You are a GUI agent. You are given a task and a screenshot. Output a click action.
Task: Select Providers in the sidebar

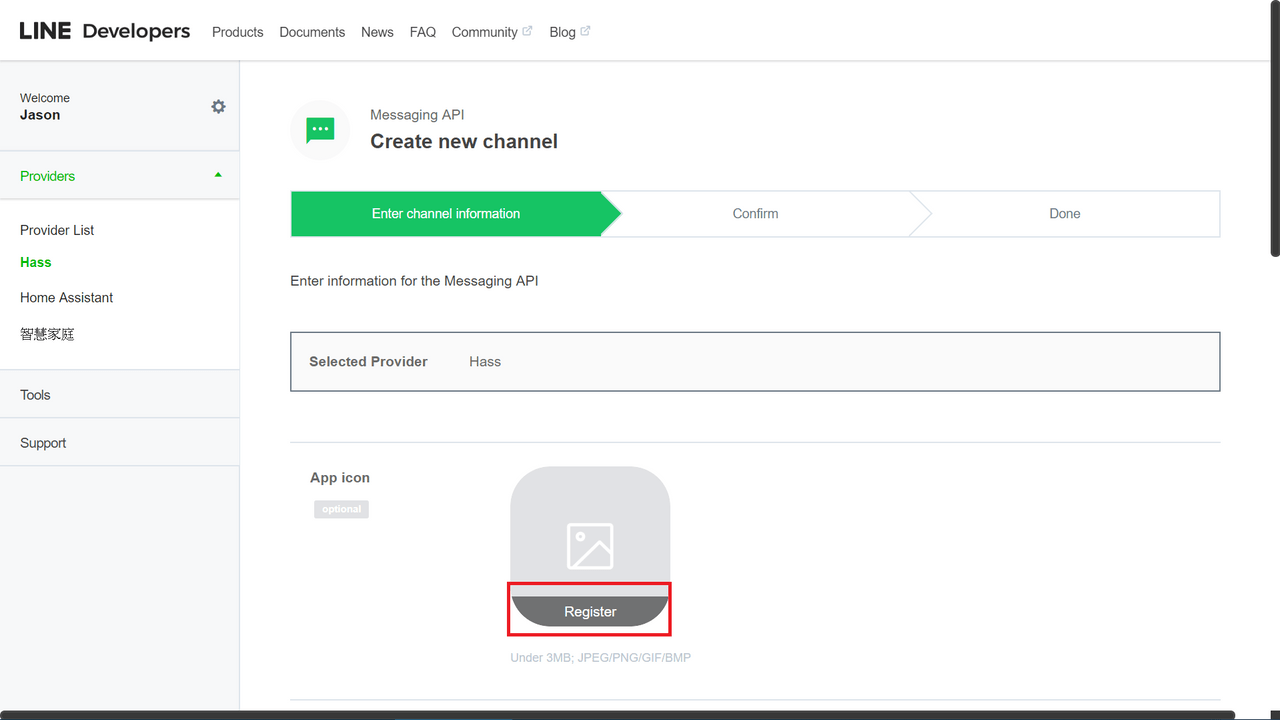(47, 176)
